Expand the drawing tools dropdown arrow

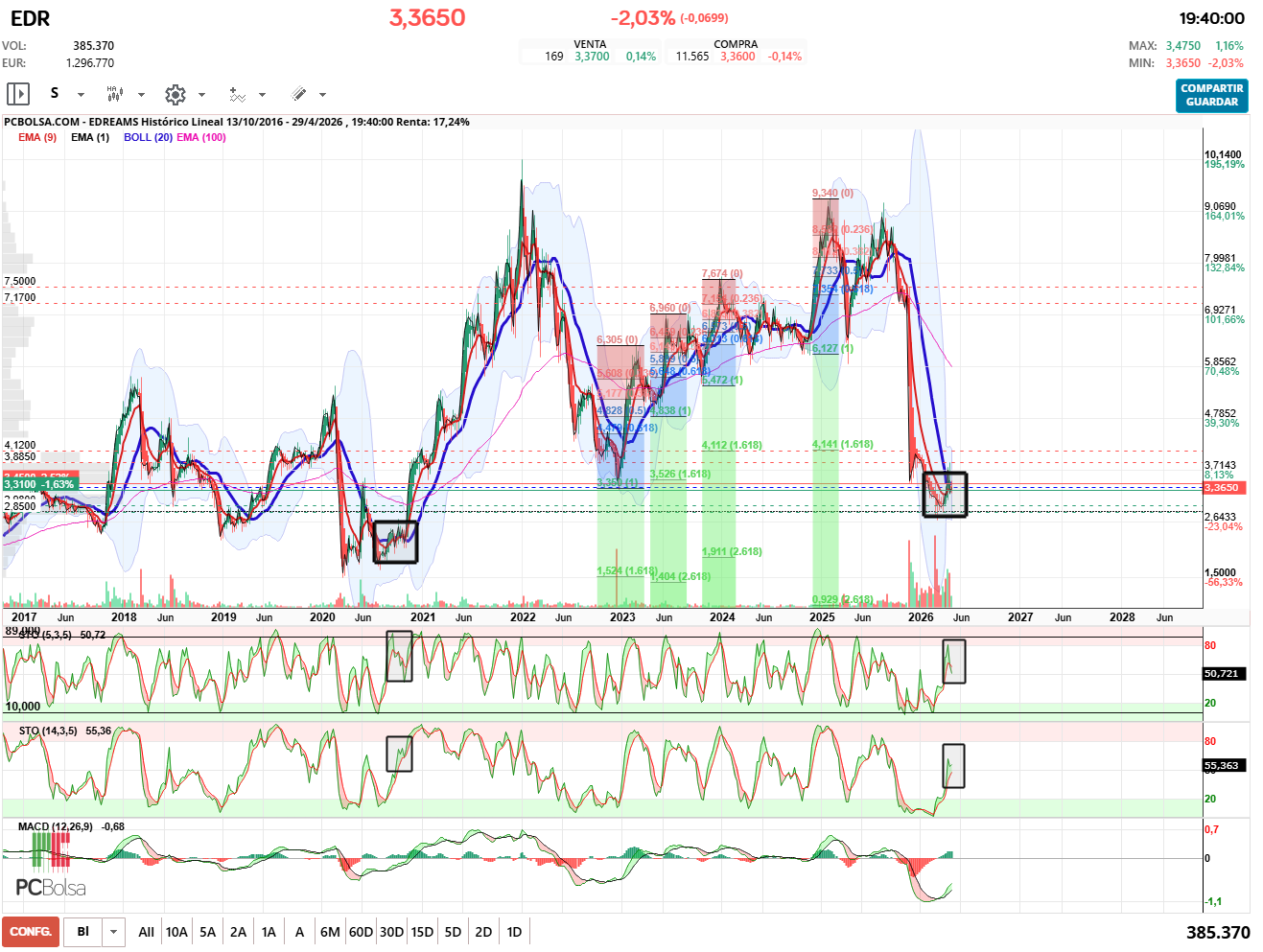coord(322,94)
